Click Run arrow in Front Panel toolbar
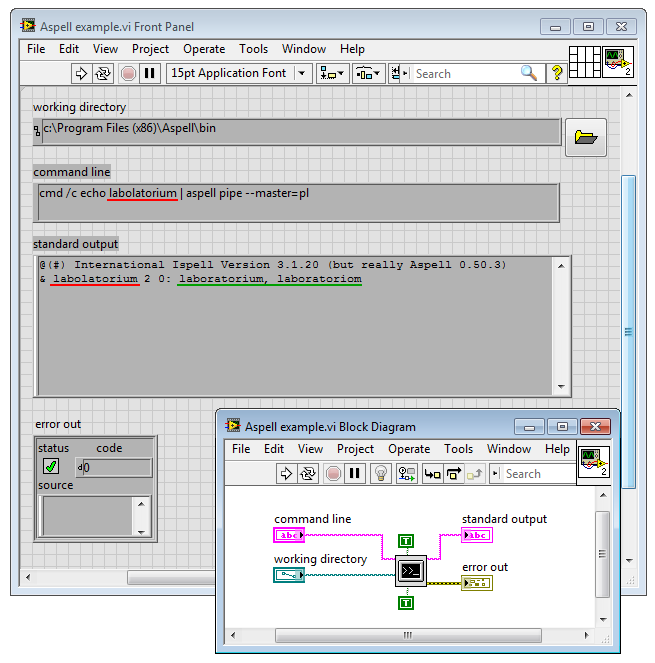This screenshot has width=655, height=663. click(x=81, y=74)
